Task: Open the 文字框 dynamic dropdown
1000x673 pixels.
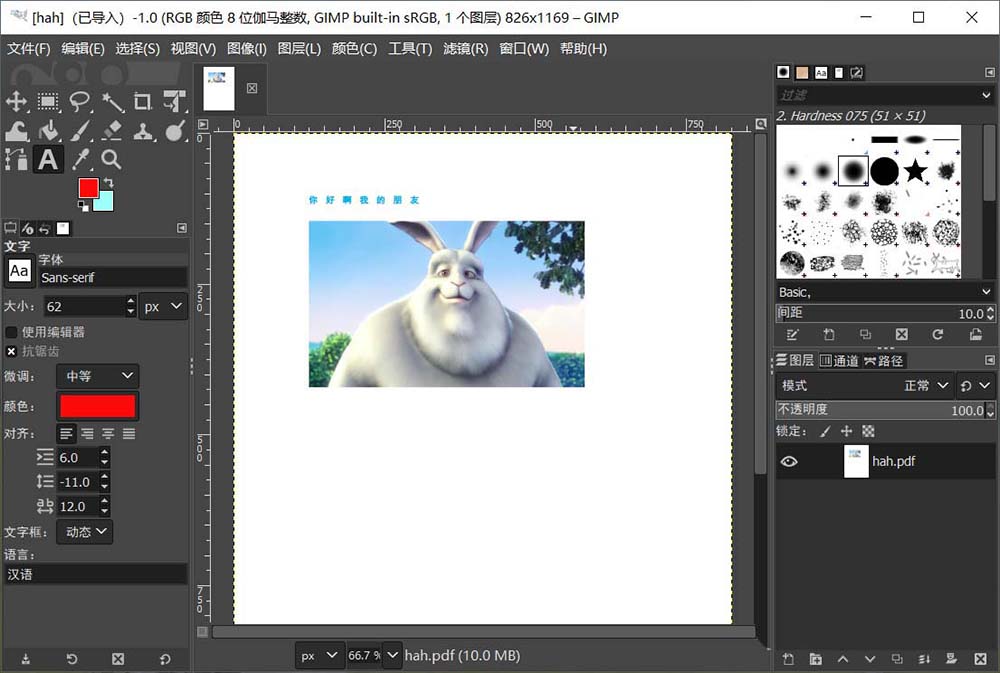Action: click(x=85, y=531)
